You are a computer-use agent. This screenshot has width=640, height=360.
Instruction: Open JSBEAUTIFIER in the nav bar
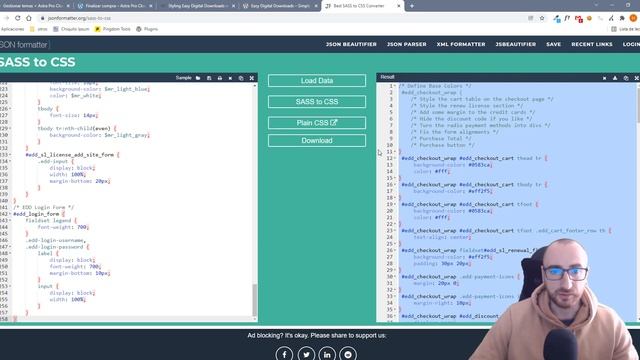pyautogui.click(x=516, y=44)
